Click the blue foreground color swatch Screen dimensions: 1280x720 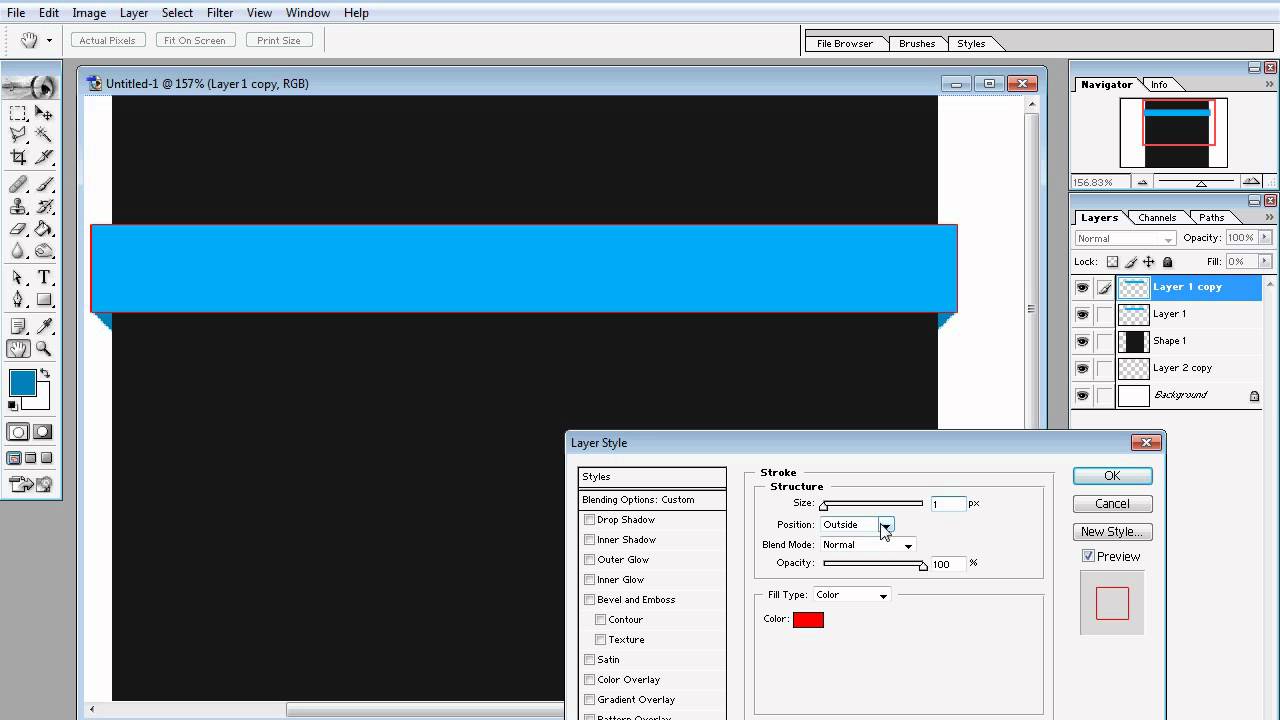click(22, 383)
